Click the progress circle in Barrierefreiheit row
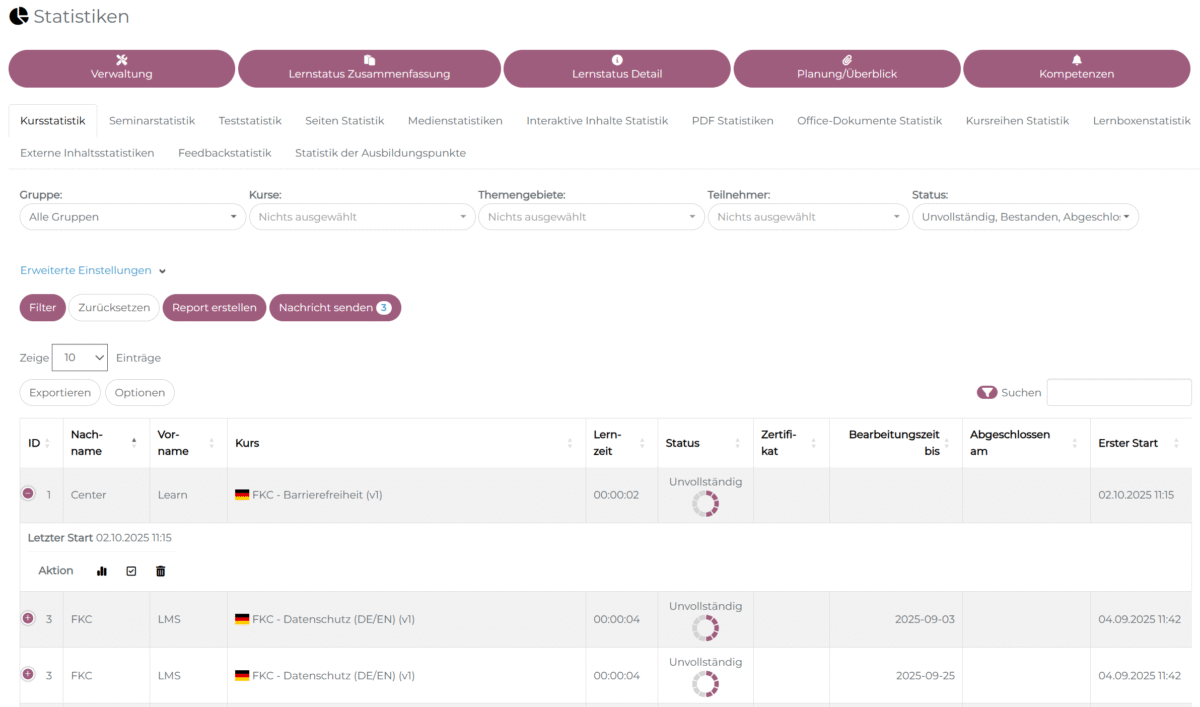 click(x=705, y=504)
